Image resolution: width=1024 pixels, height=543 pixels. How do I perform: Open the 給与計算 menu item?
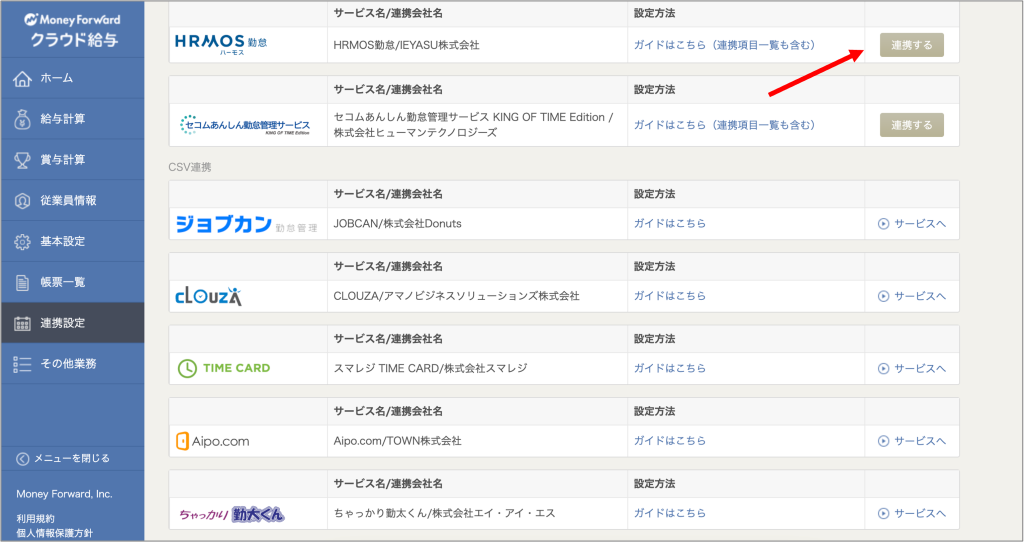[x=72, y=119]
